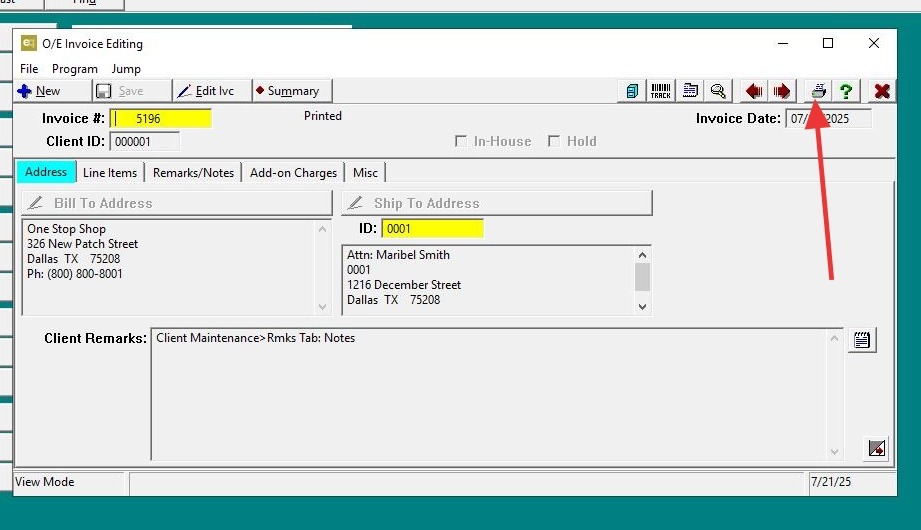Open the barcode Track icon
Image resolution: width=921 pixels, height=530 pixels.
tap(661, 91)
